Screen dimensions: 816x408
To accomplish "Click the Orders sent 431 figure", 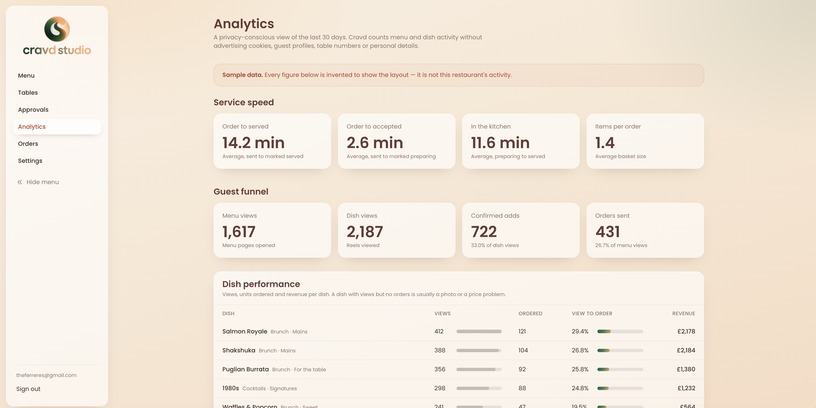I will [x=607, y=232].
